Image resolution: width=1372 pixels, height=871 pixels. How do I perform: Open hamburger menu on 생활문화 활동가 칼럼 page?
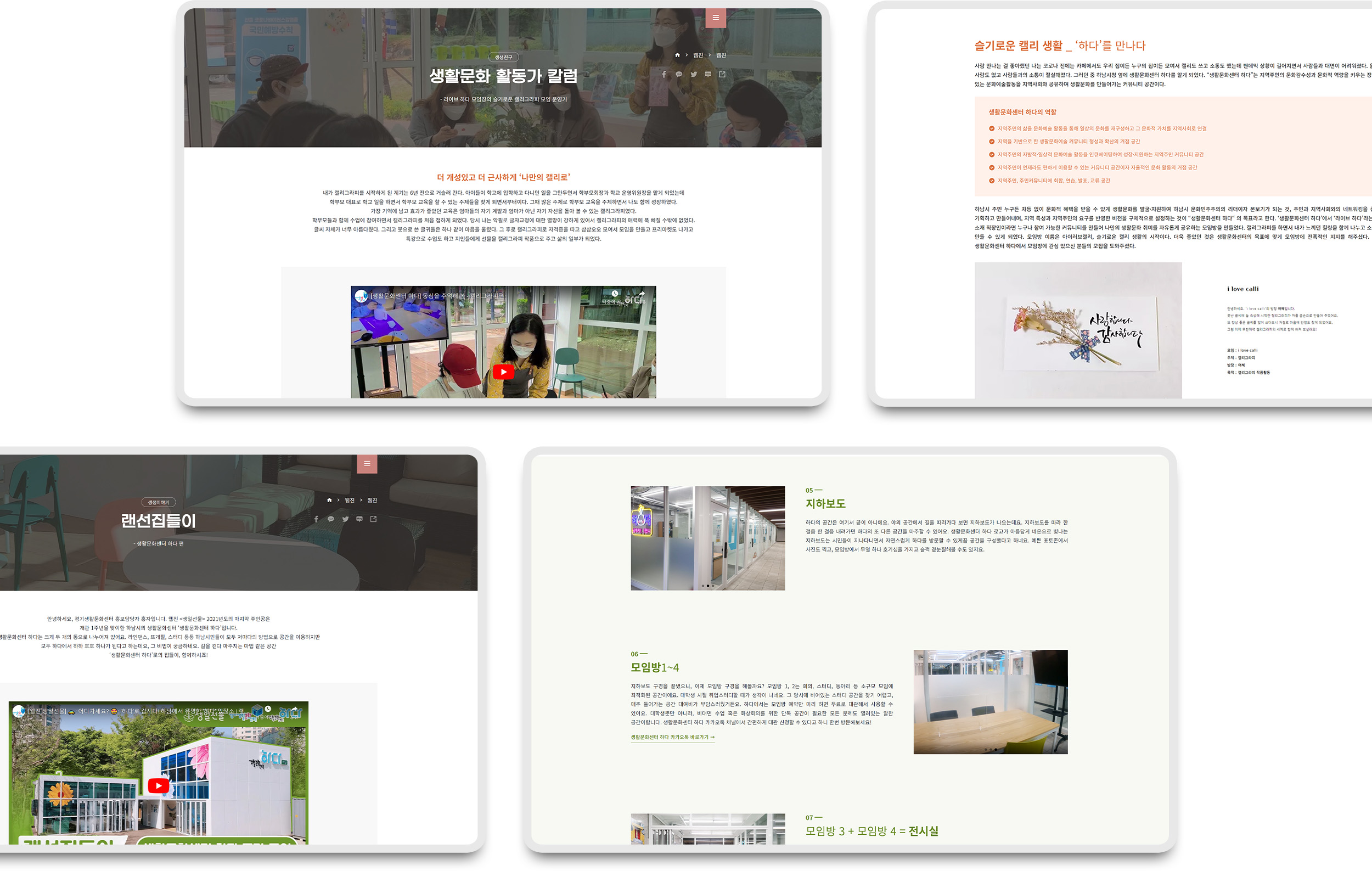(x=716, y=18)
